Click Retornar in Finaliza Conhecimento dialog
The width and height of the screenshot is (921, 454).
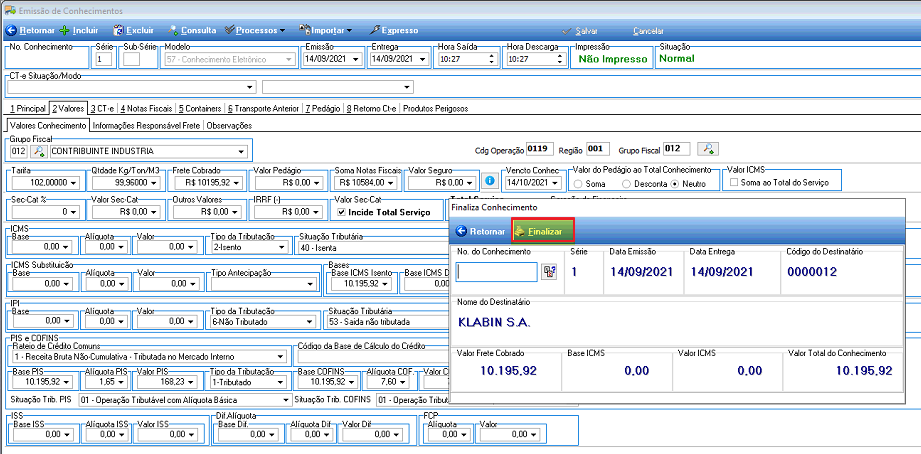[480, 231]
